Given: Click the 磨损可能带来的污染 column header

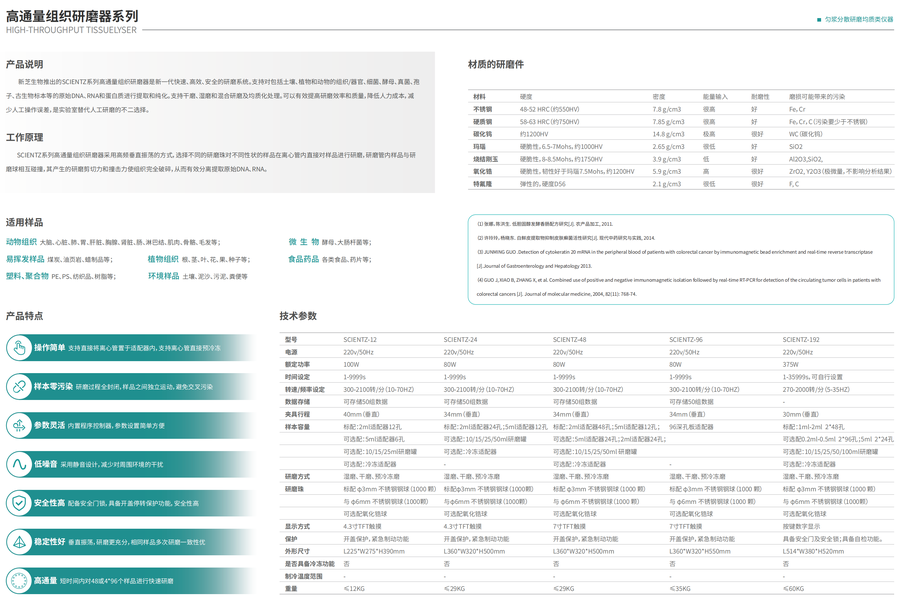Looking at the screenshot, I should click(x=817, y=96).
